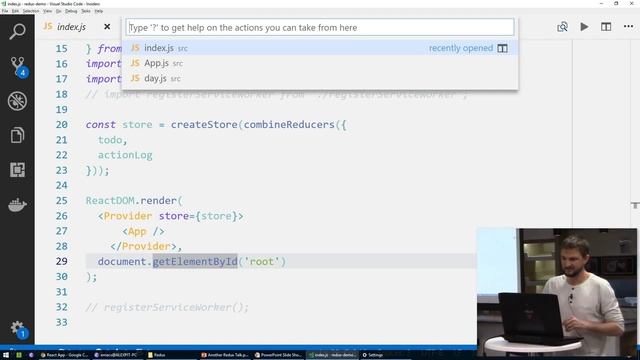Viewport: 640px width, 360px height.
Task: Open Source Control view with badge 4
Action: 18,66
